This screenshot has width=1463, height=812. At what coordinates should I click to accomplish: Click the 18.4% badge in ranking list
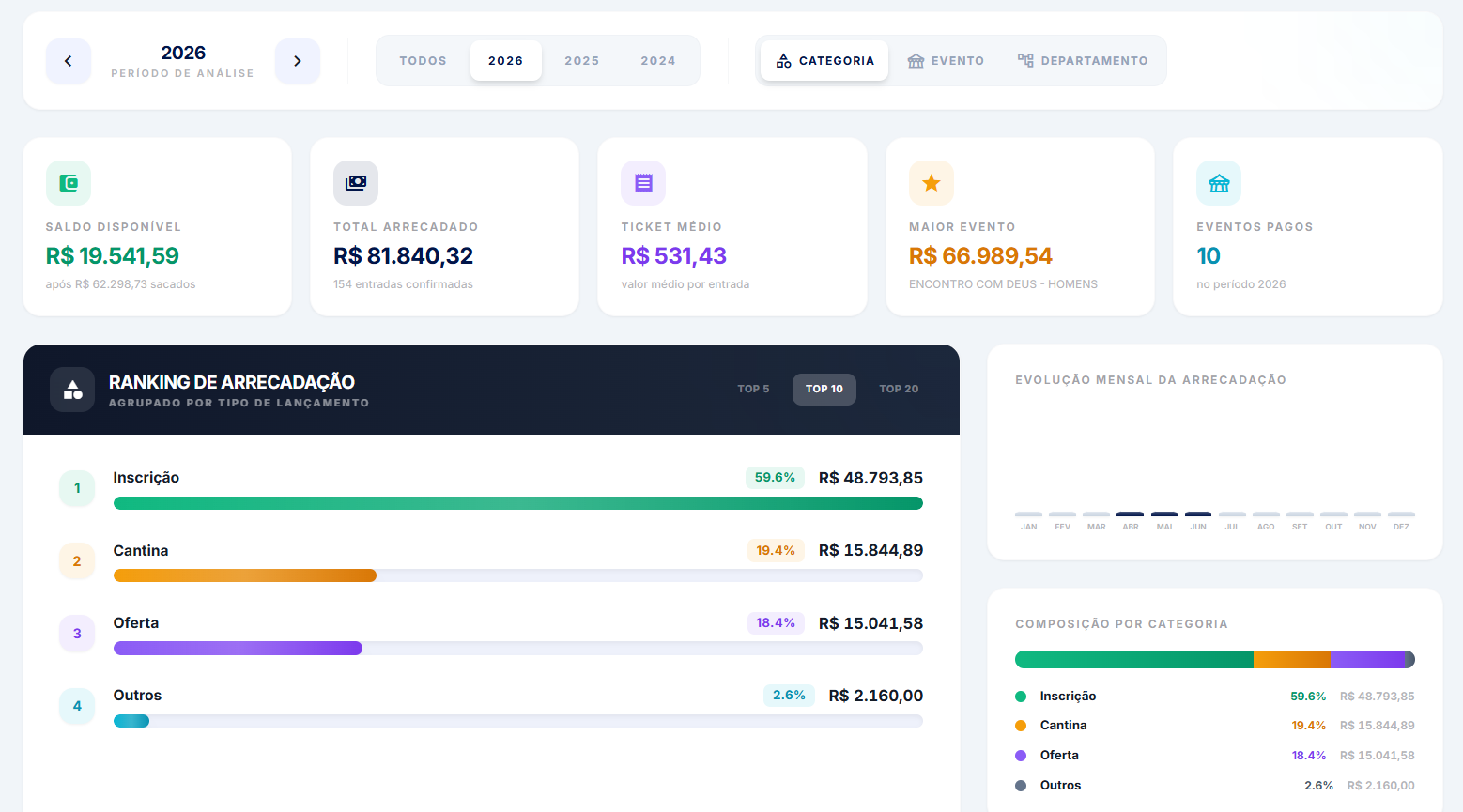[x=776, y=622]
